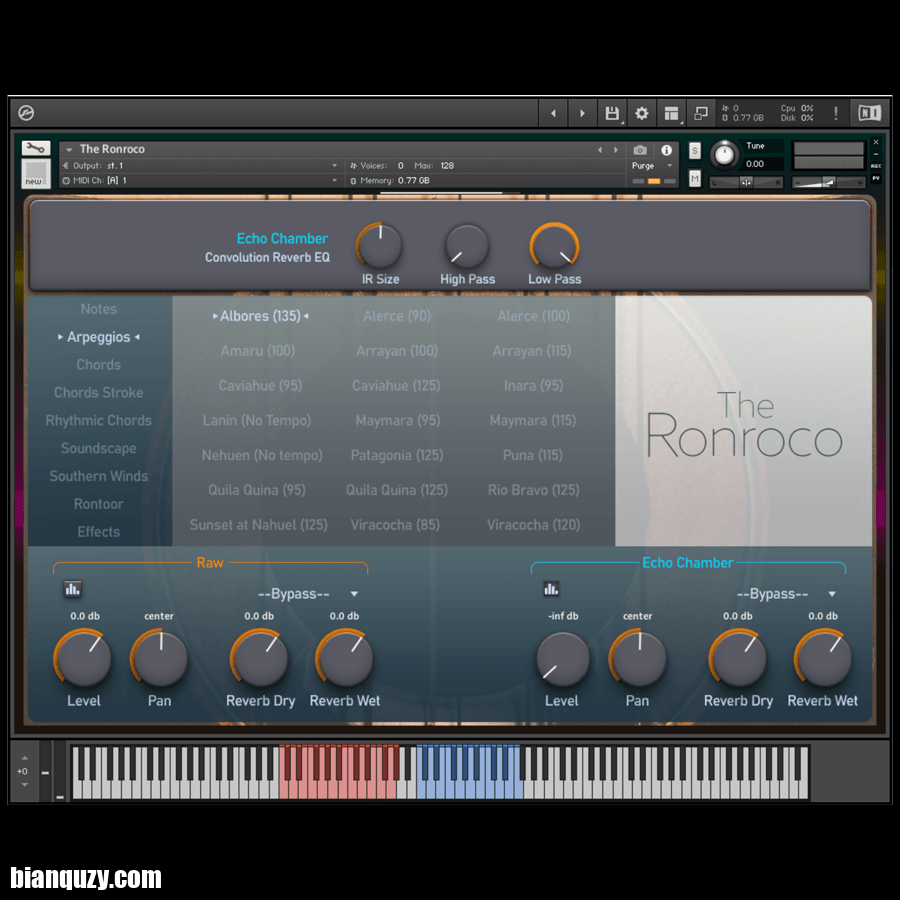Screen dimensions: 900x900
Task: Select the Effects category
Action: 99,532
